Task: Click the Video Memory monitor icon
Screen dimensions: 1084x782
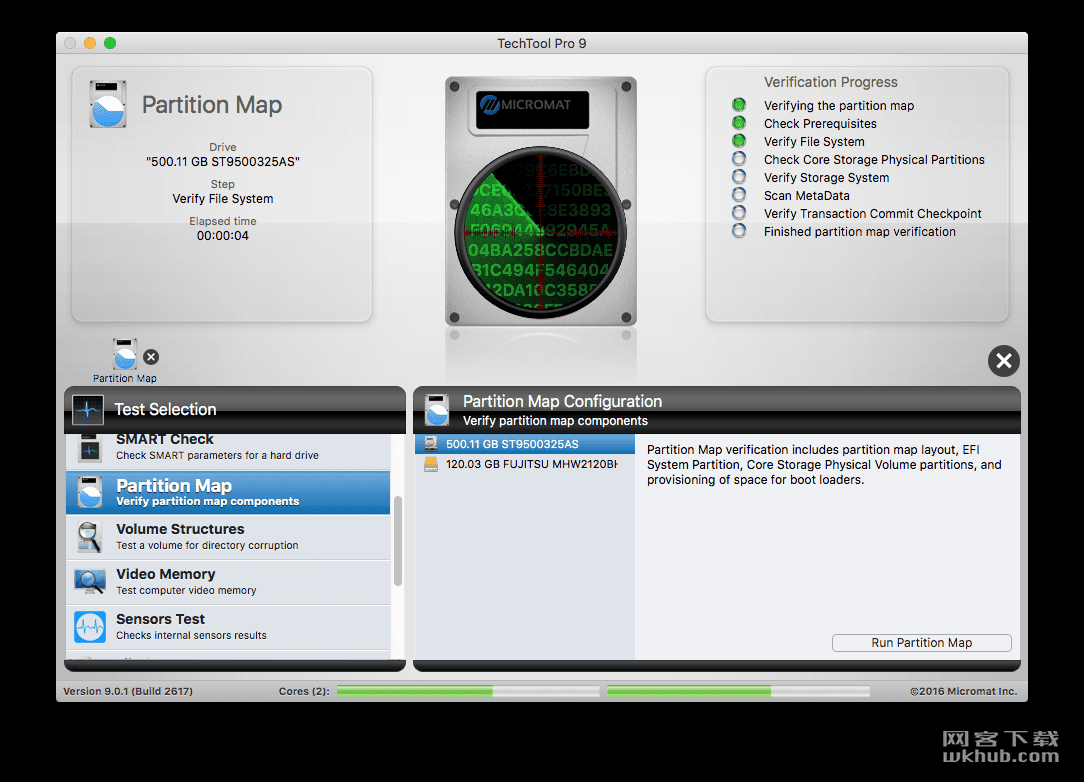Action: pyautogui.click(x=90, y=581)
